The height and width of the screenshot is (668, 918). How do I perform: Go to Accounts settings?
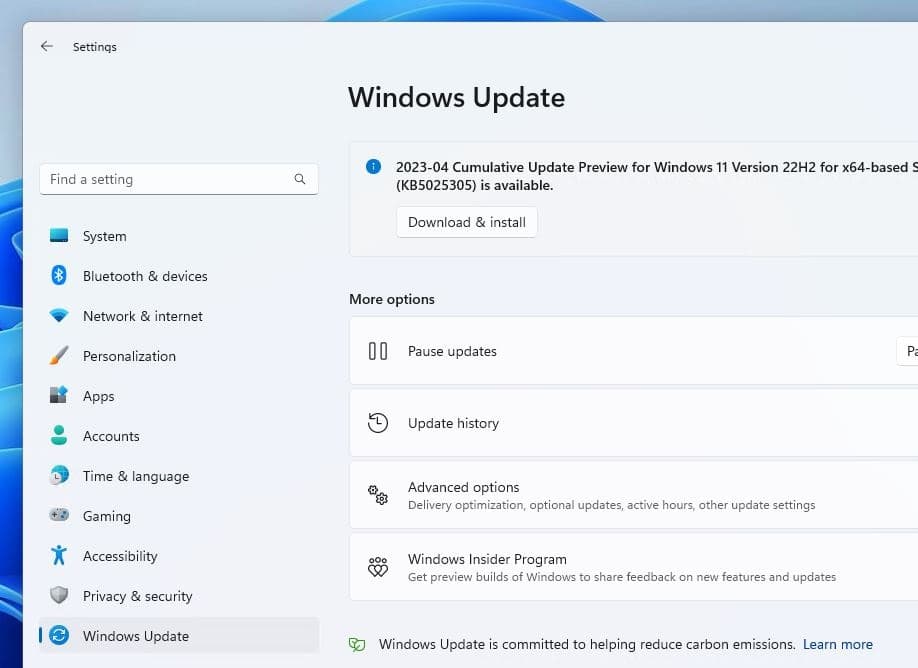coord(110,436)
